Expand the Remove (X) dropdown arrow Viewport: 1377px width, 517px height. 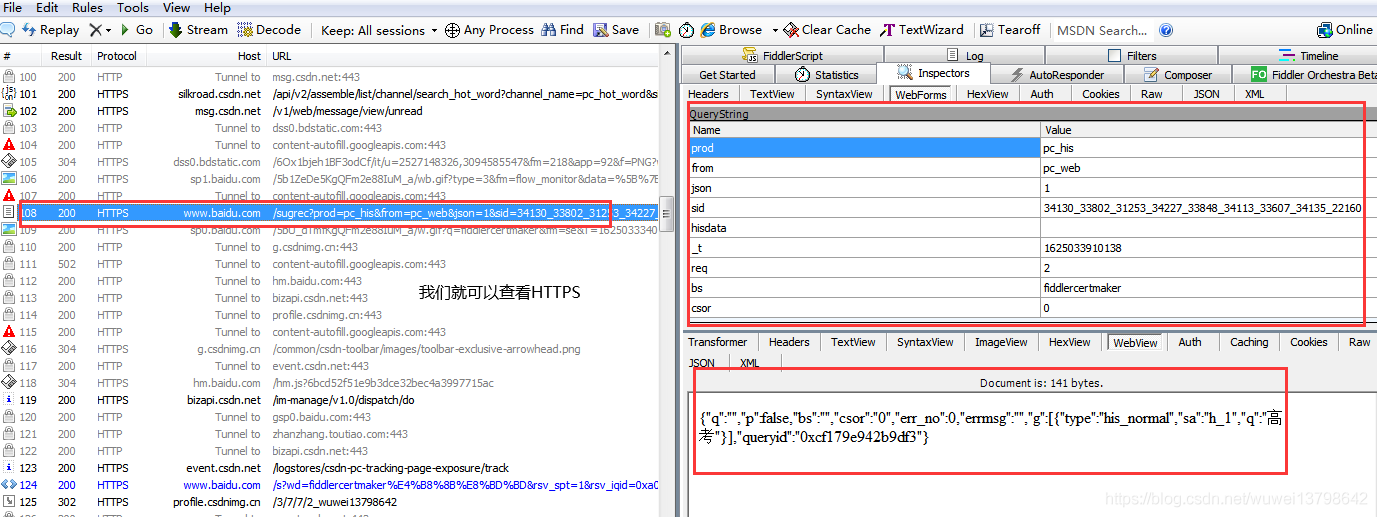[109, 30]
